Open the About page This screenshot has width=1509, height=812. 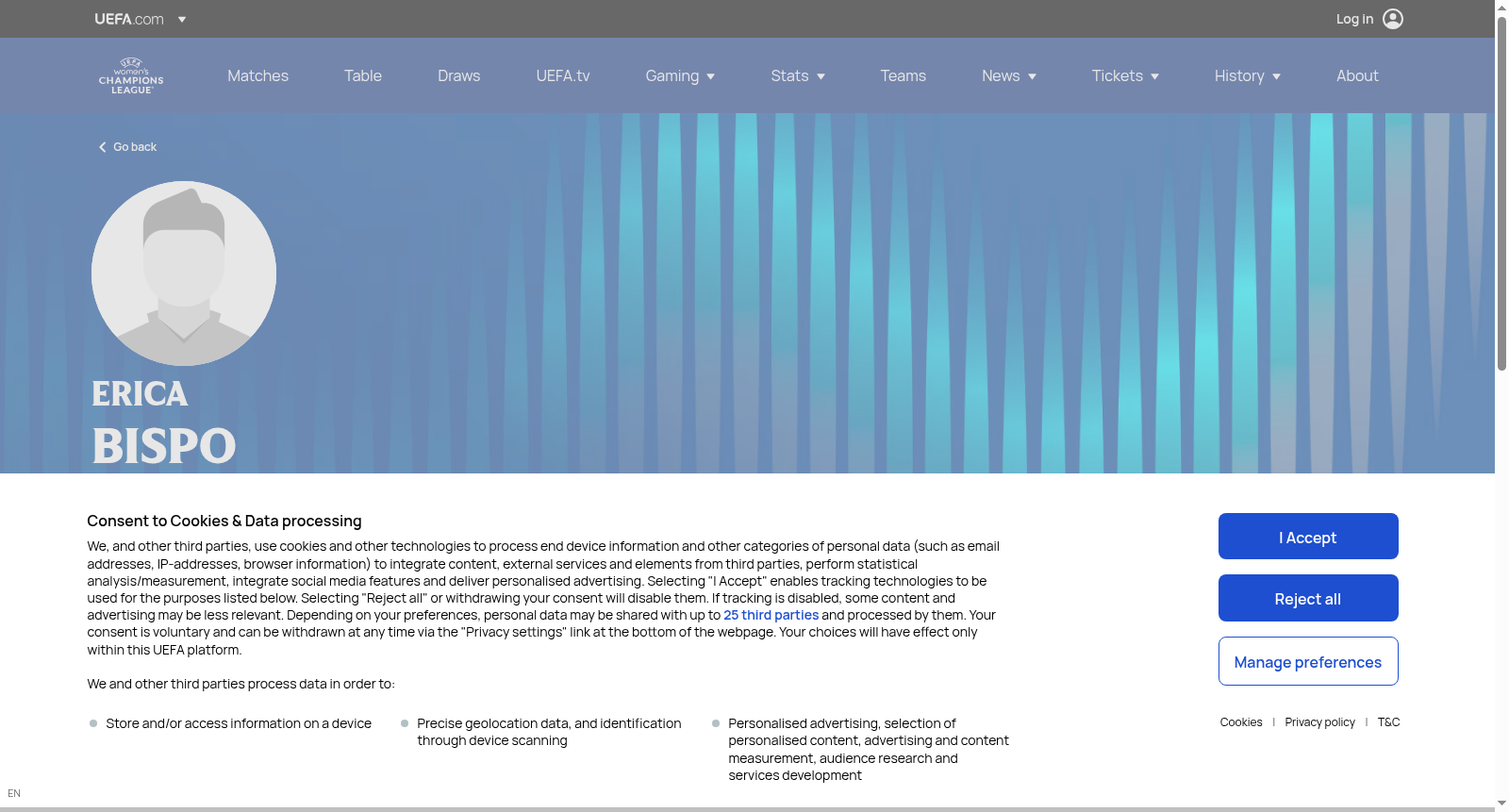[x=1357, y=75]
